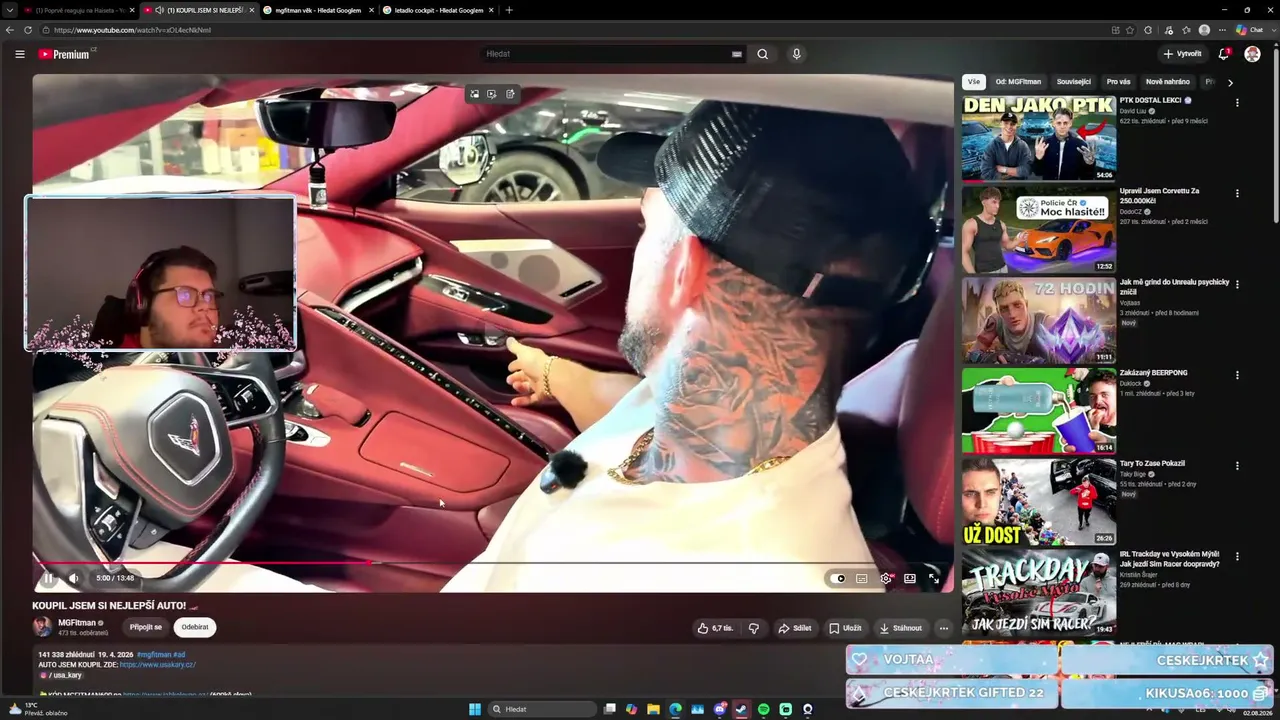
Task: Focus the YouTube search field
Action: tap(605, 54)
